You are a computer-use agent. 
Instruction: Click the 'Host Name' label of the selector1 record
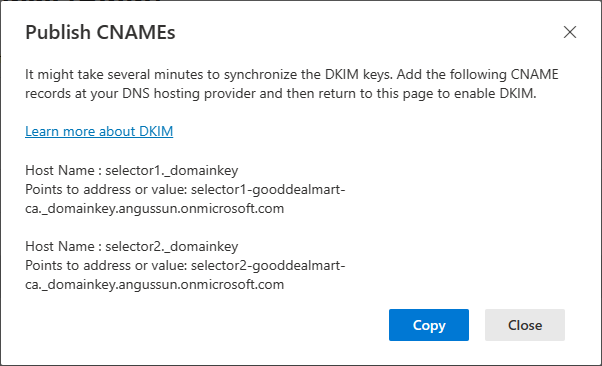pos(60,170)
